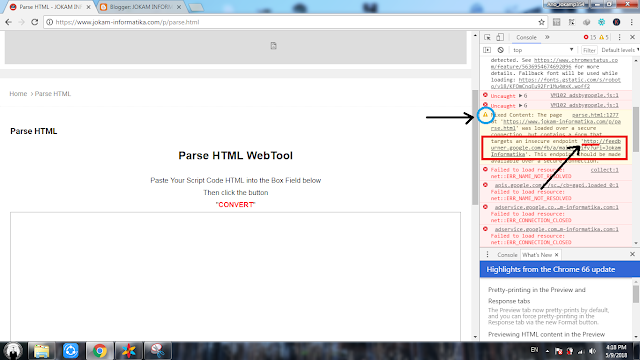Open DevTools customize three-dot menu
640x360 pixels.
click(x=619, y=37)
